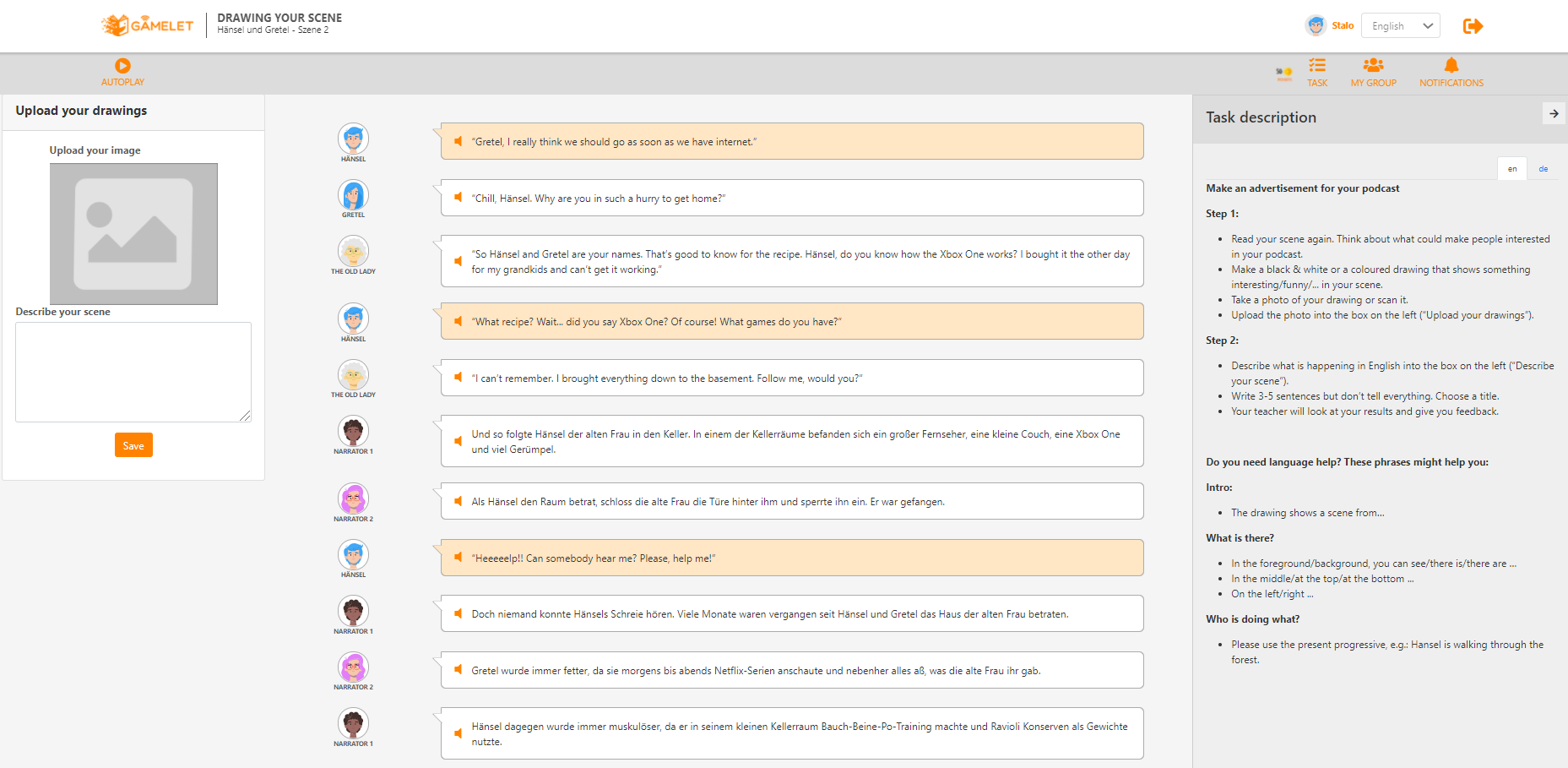The height and width of the screenshot is (768, 1568).
Task: Play audio for "Heeeeelp!!" line
Action: pos(458,558)
